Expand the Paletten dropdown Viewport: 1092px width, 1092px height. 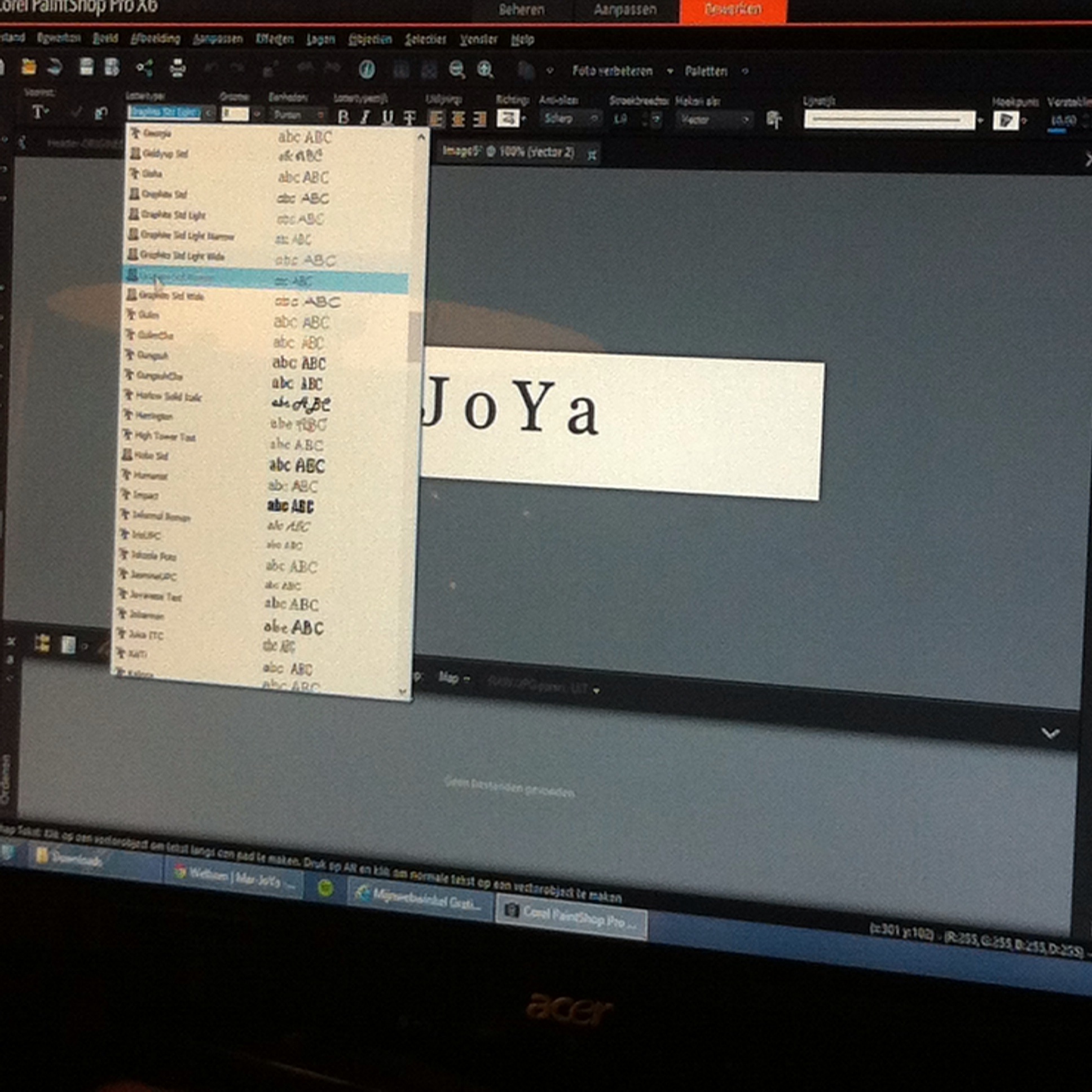745,72
